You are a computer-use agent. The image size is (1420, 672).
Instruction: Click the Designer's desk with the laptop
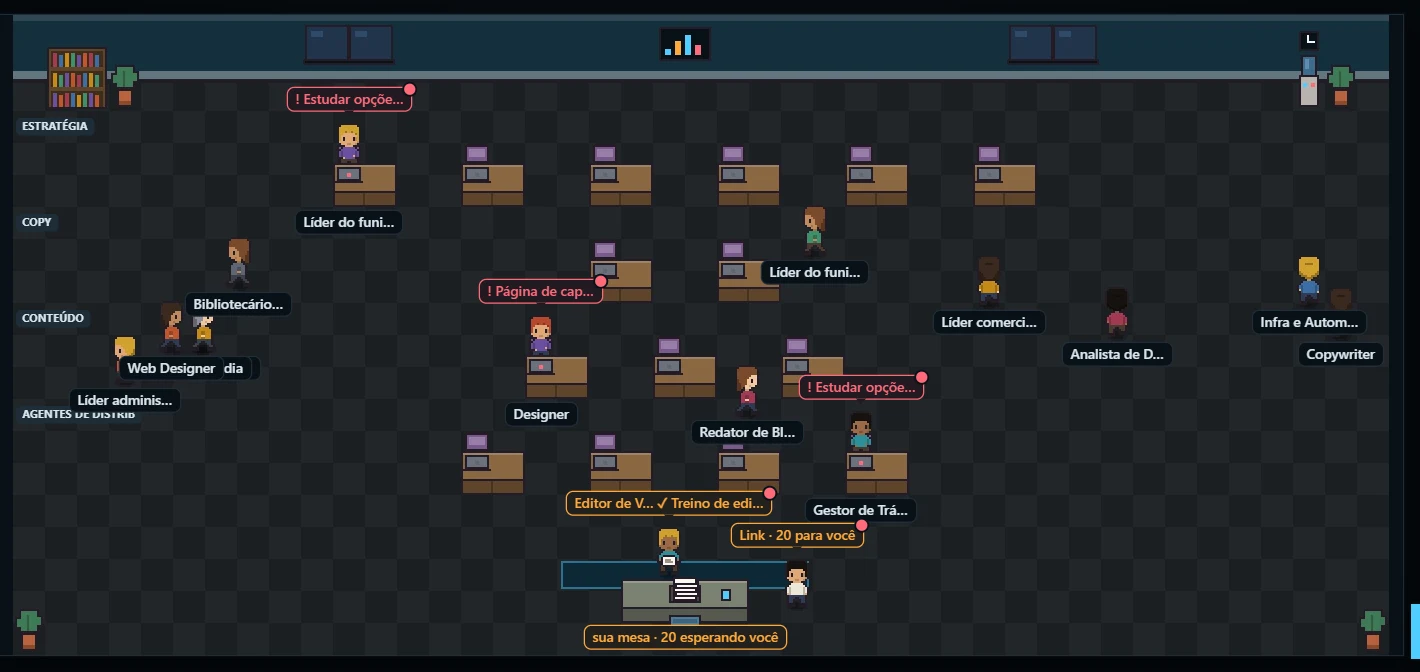pos(557,377)
